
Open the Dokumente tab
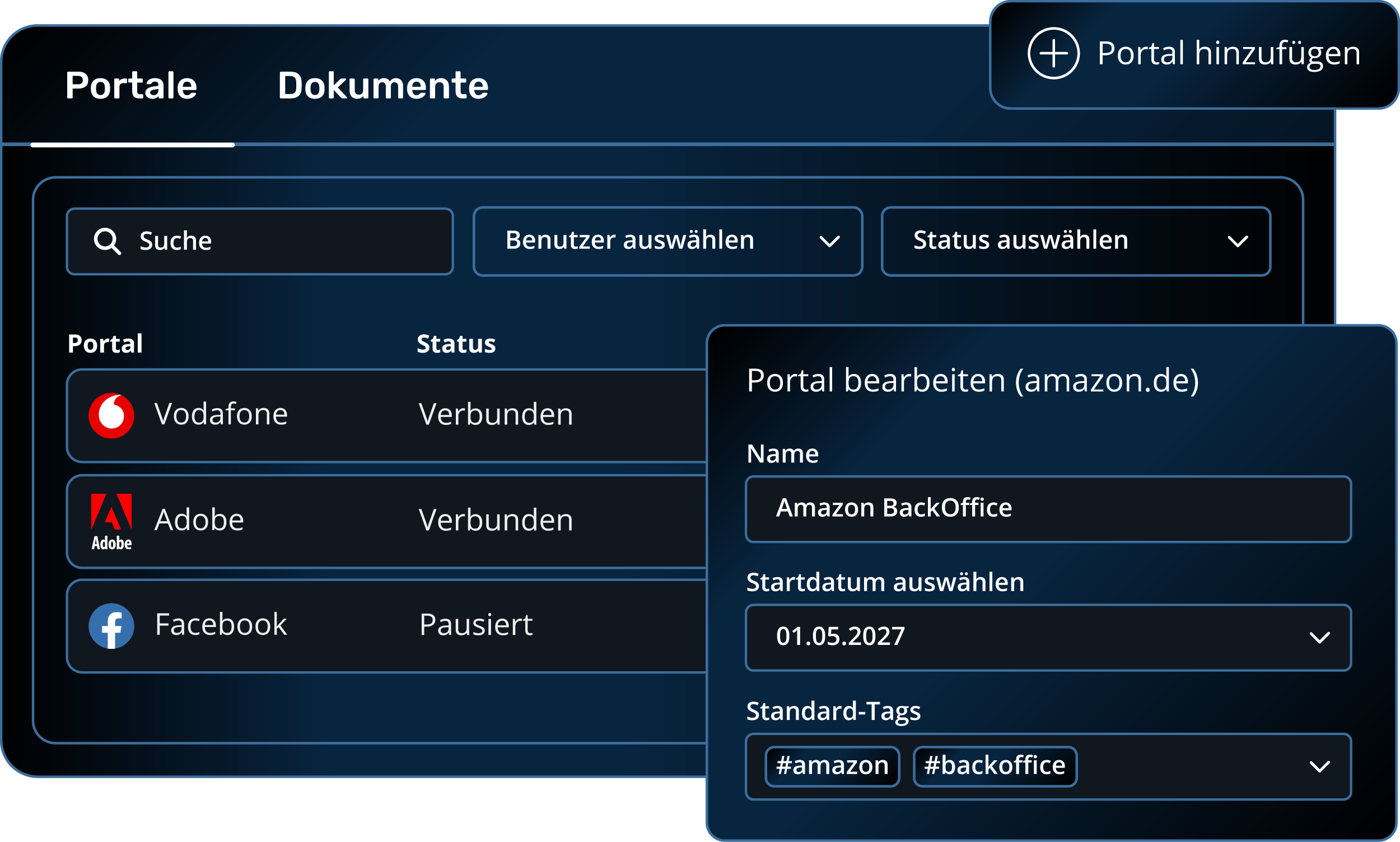383,86
